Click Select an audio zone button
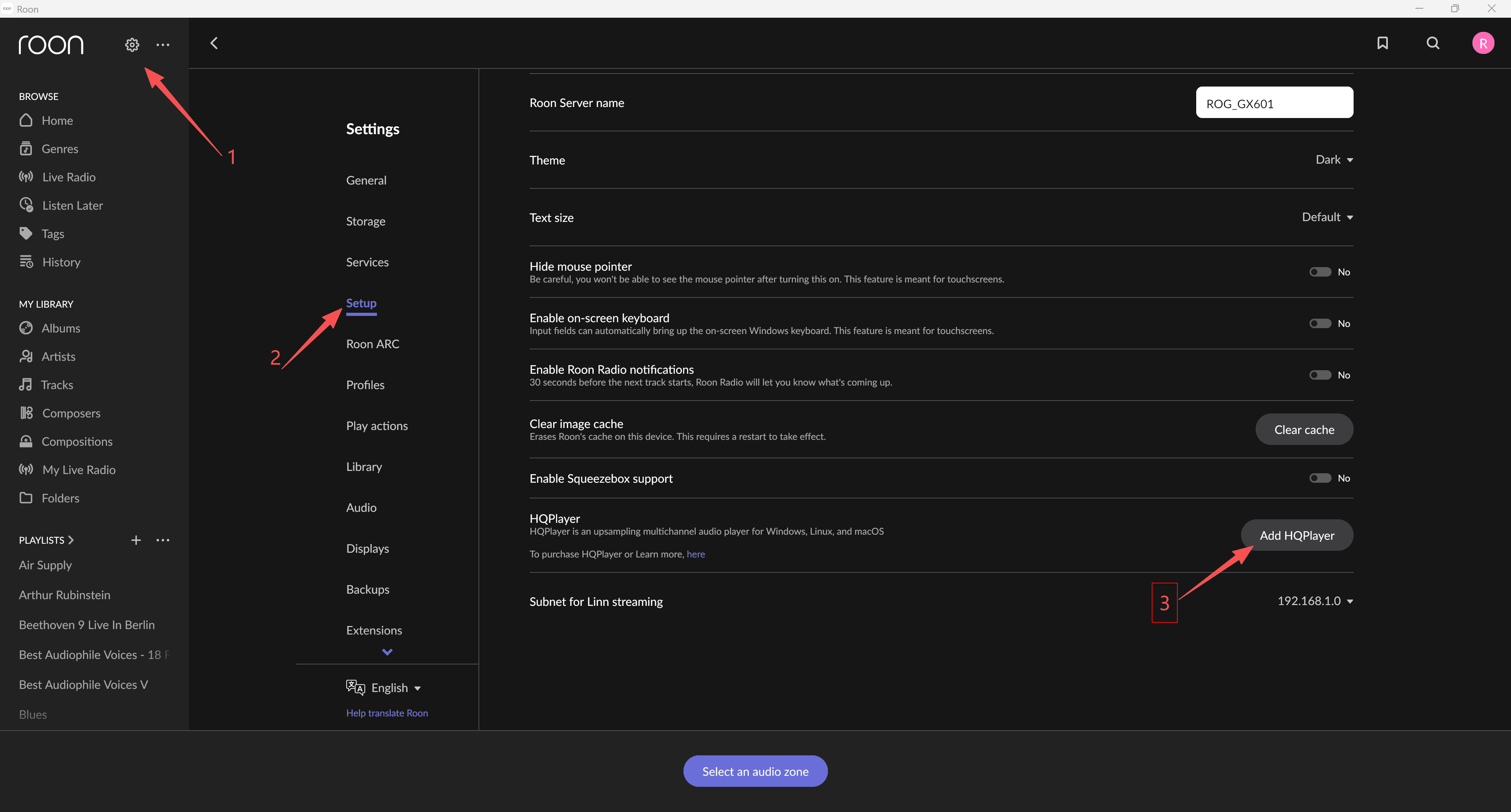The width and height of the screenshot is (1511, 812). [x=755, y=771]
